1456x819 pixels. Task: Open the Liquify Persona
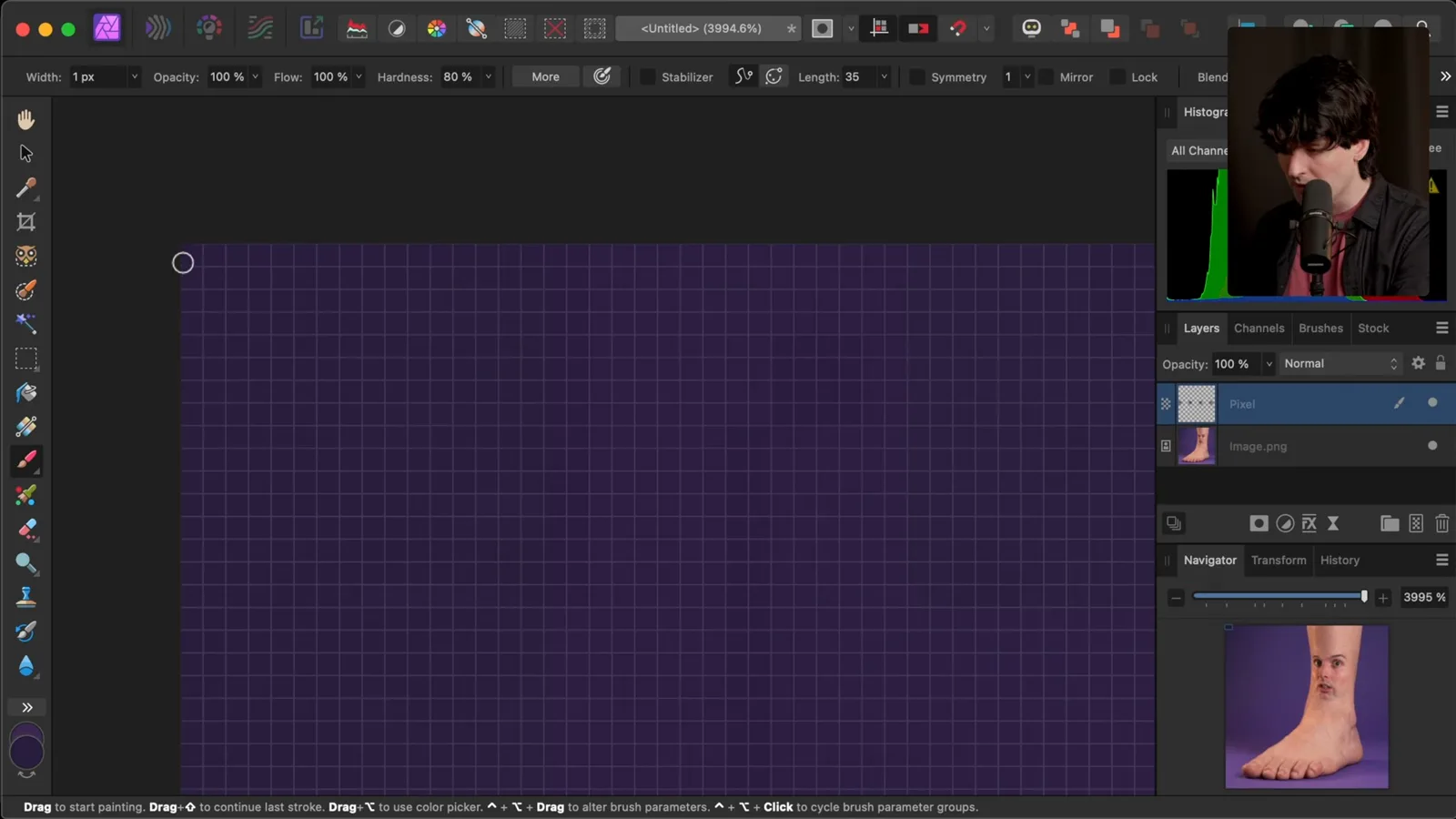158,28
